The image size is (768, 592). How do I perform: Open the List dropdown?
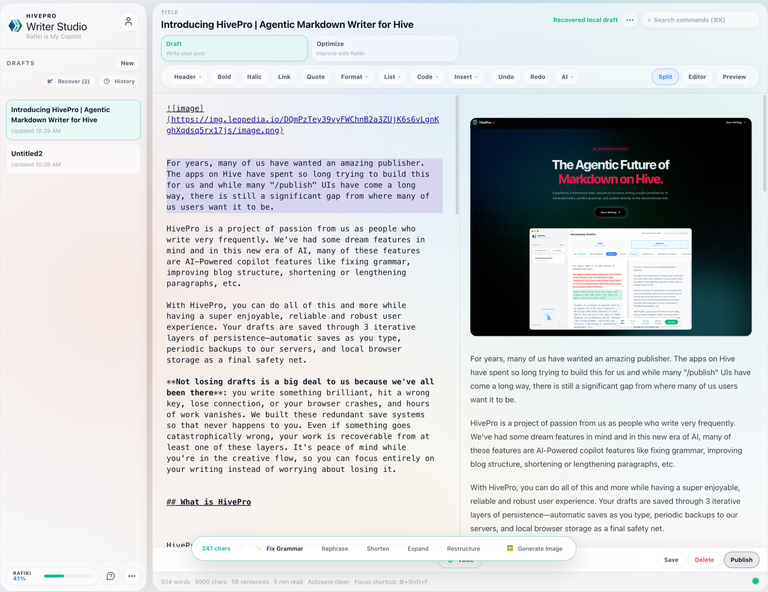pyautogui.click(x=392, y=77)
